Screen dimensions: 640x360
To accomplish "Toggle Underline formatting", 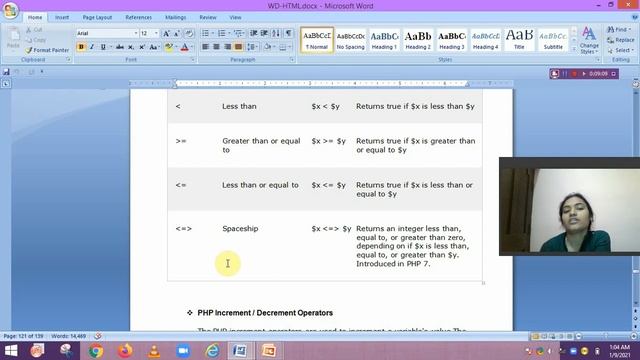I will point(103,47).
